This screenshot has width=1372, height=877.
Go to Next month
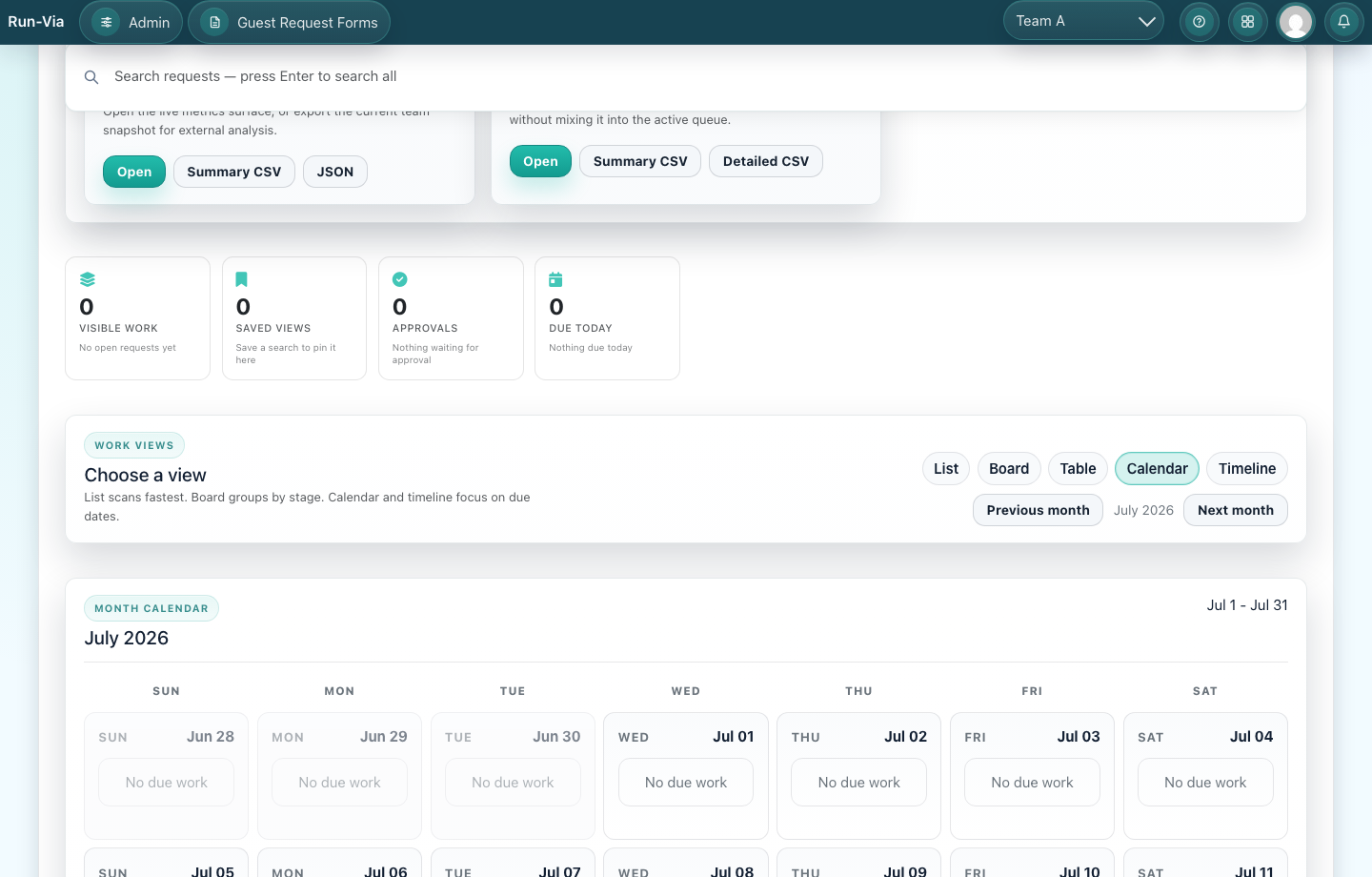(x=1236, y=510)
